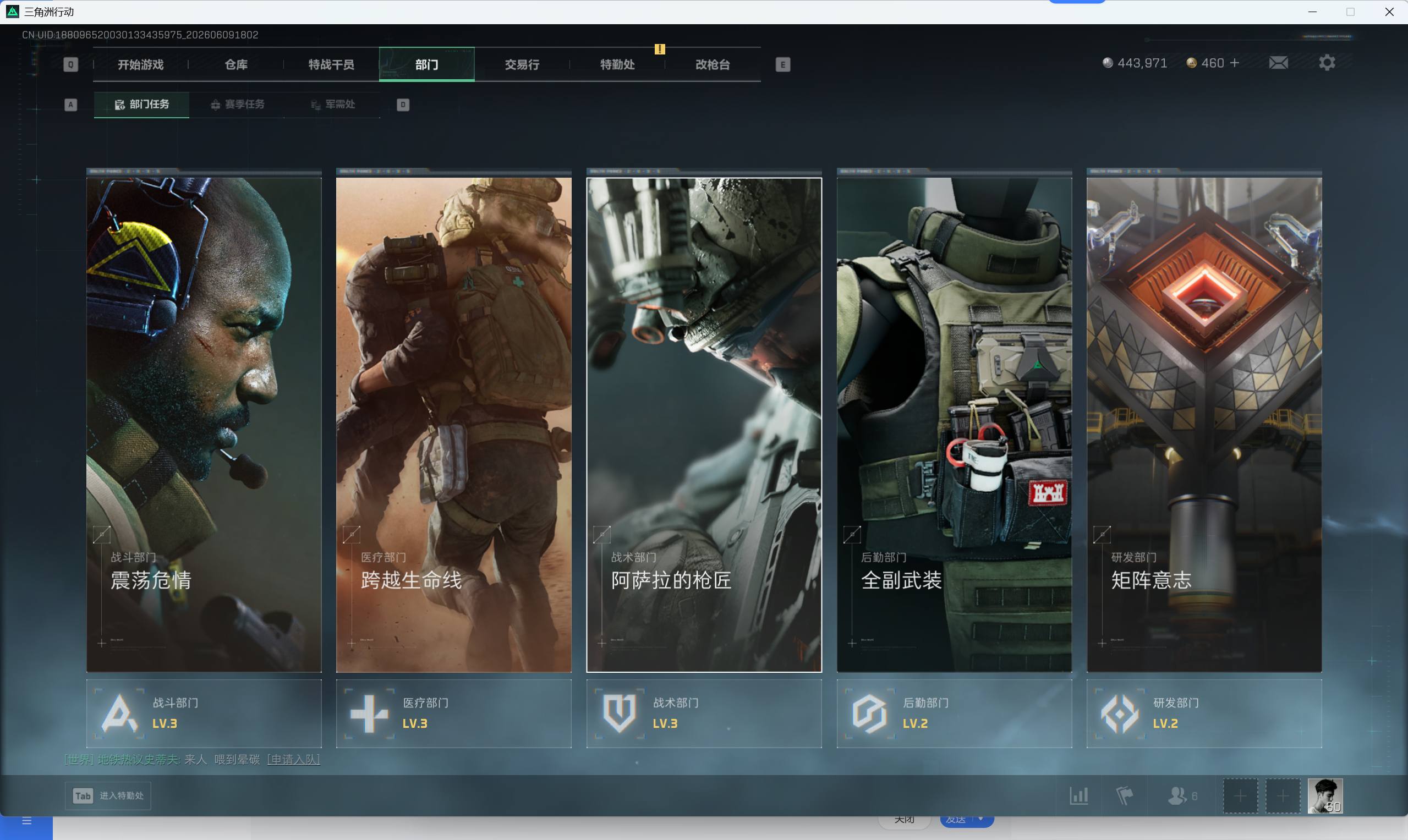Select the 部门 tab

pyautogui.click(x=427, y=64)
